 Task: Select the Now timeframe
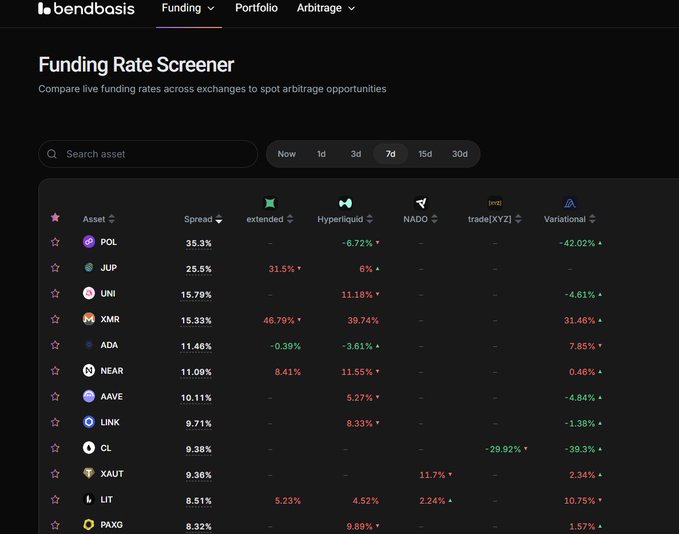pyautogui.click(x=287, y=154)
